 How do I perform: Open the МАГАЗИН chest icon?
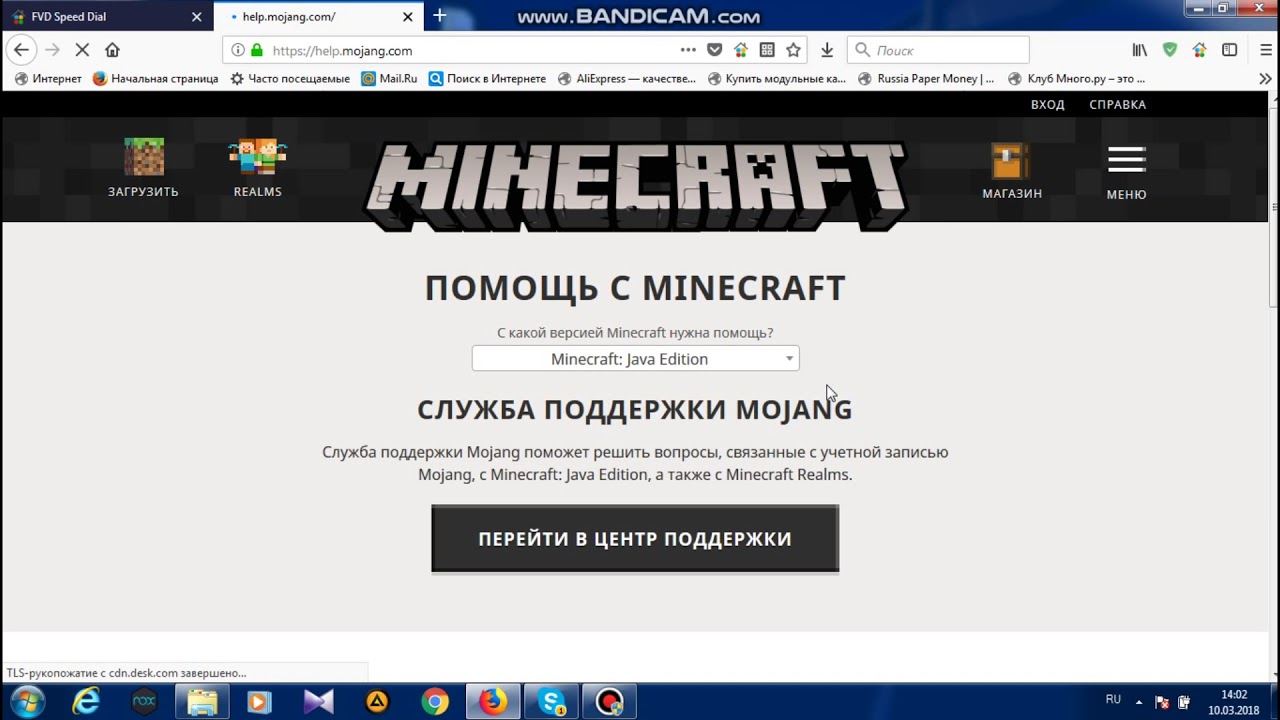pos(1011,161)
